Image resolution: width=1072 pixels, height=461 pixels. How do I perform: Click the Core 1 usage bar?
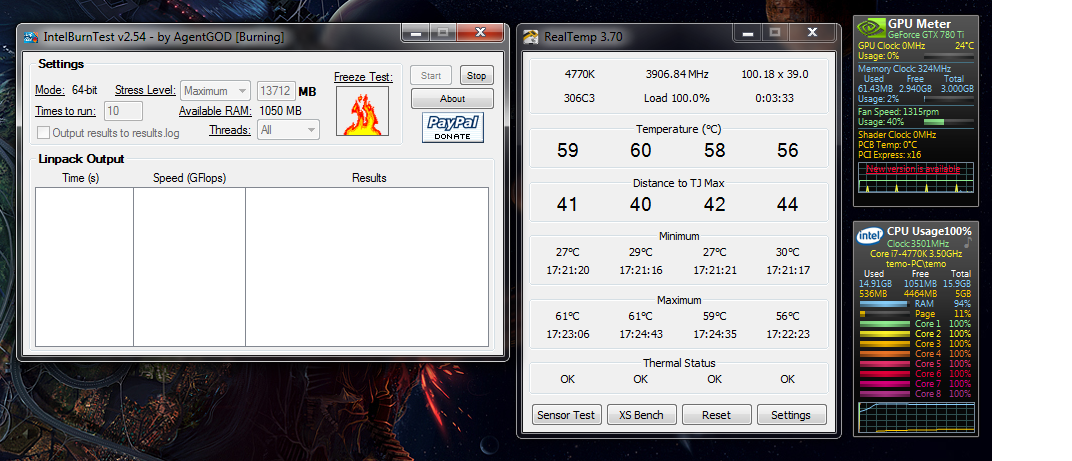[883, 324]
